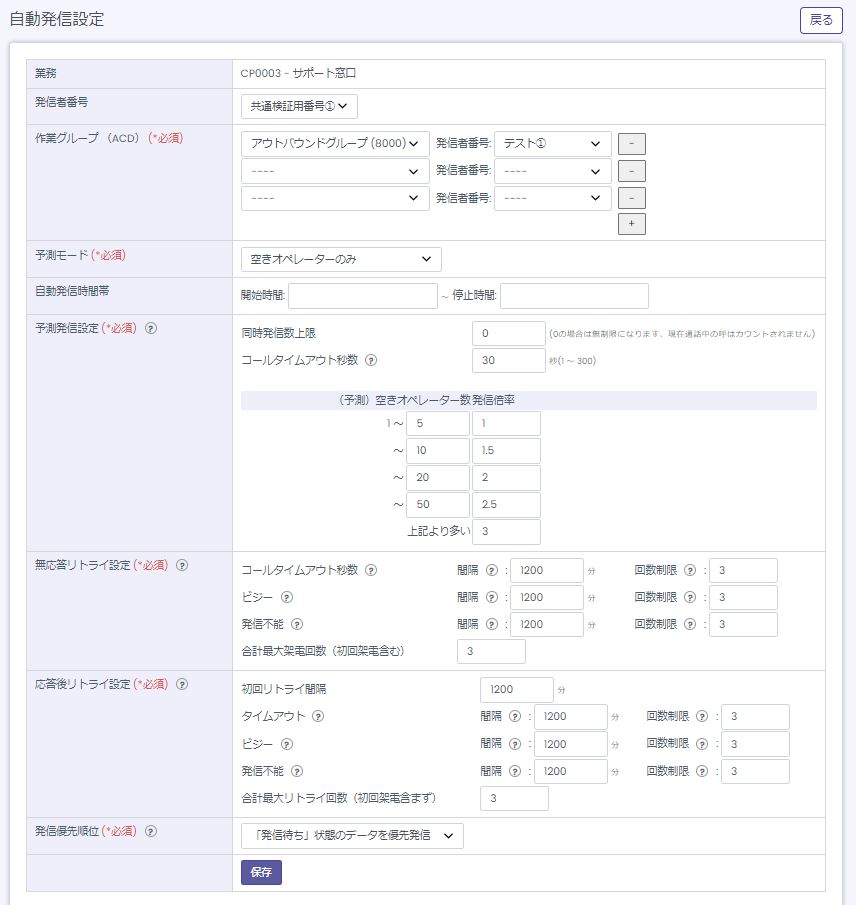Click the 開始時間 input field
Screen dimensions: 856x905
(x=363, y=296)
